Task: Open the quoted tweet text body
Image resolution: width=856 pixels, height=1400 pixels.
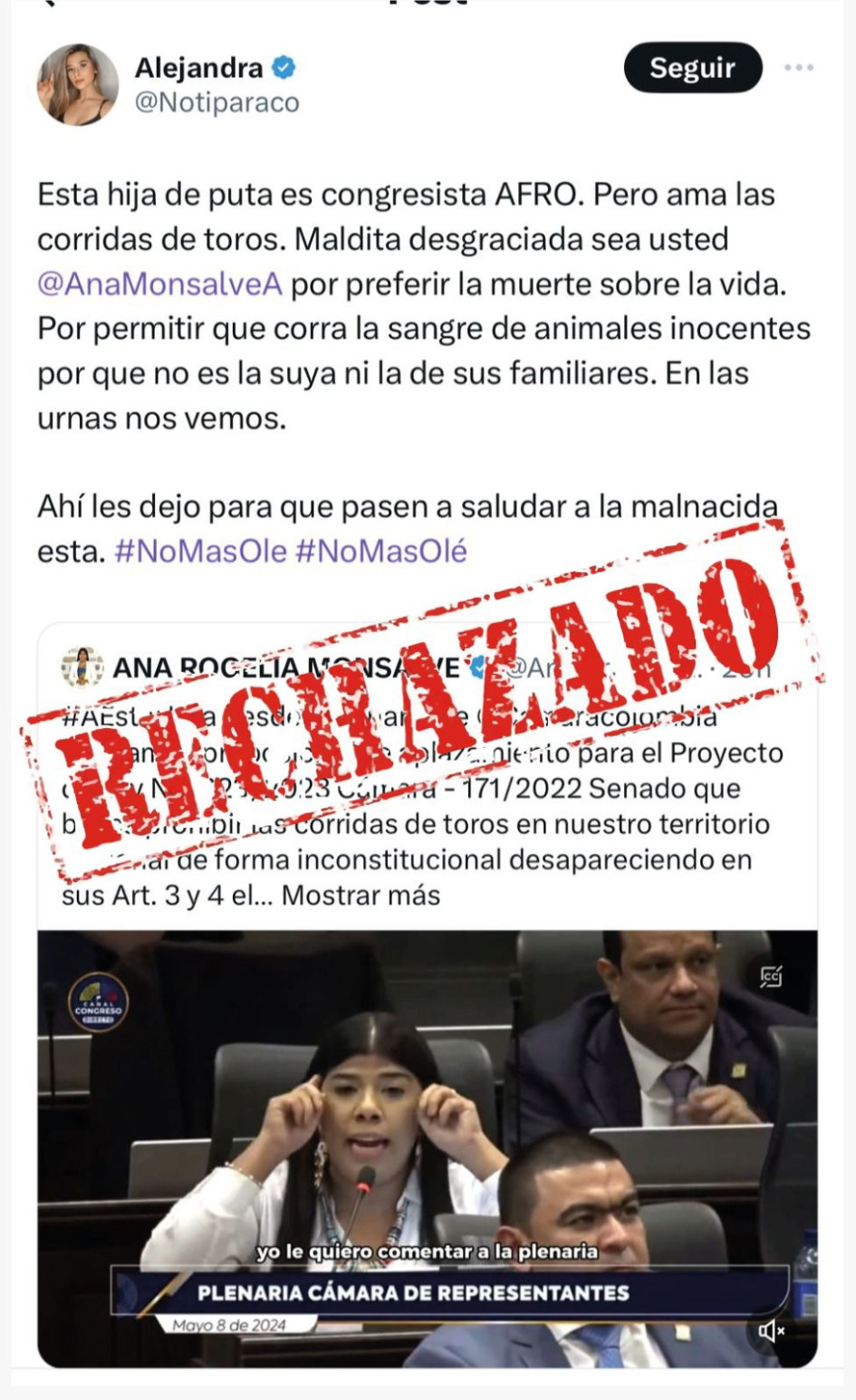Action: click(x=422, y=806)
